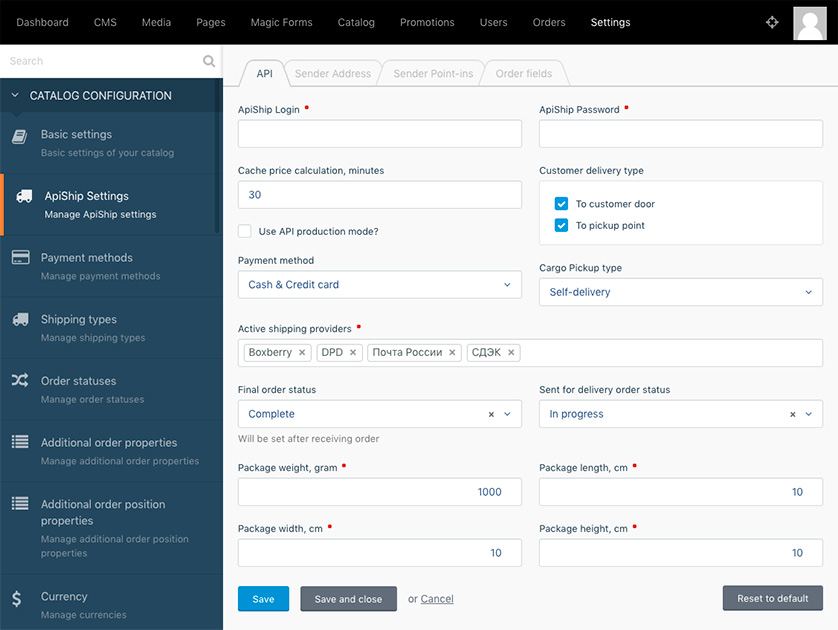The image size is (838, 630).
Task: Clear the Final order status selection
Action: pyautogui.click(x=491, y=414)
